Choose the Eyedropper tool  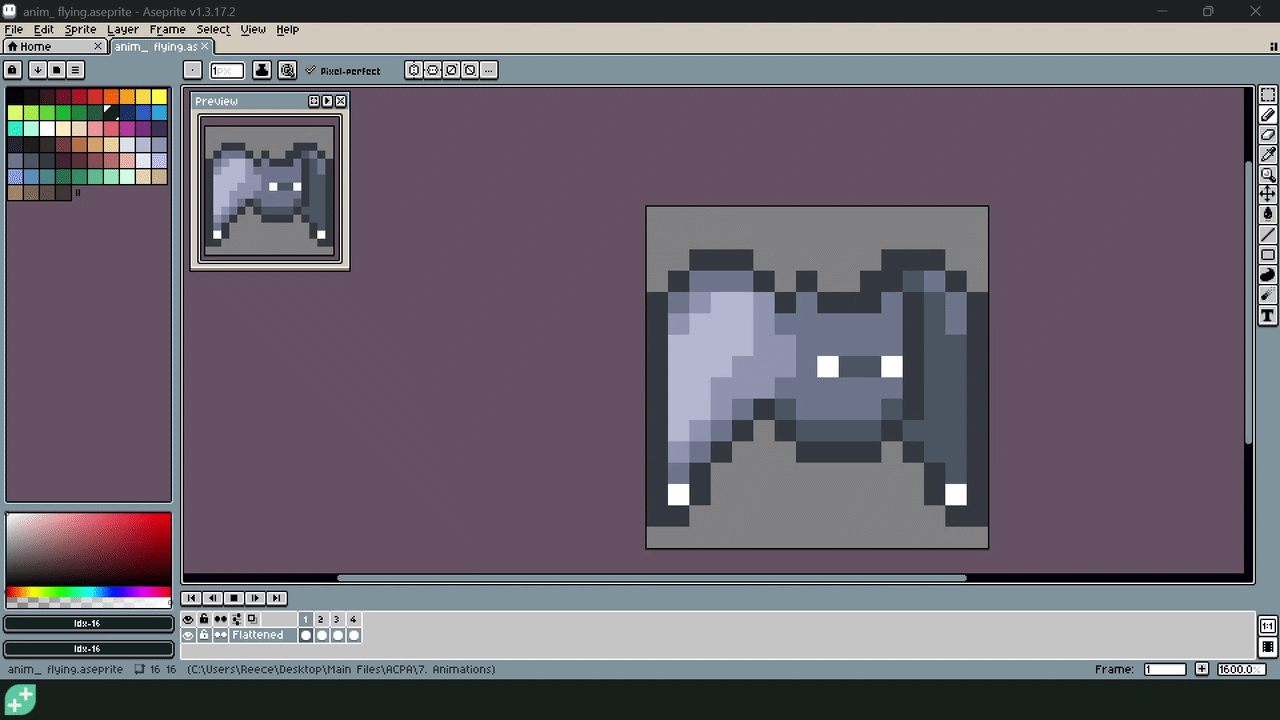1268,155
